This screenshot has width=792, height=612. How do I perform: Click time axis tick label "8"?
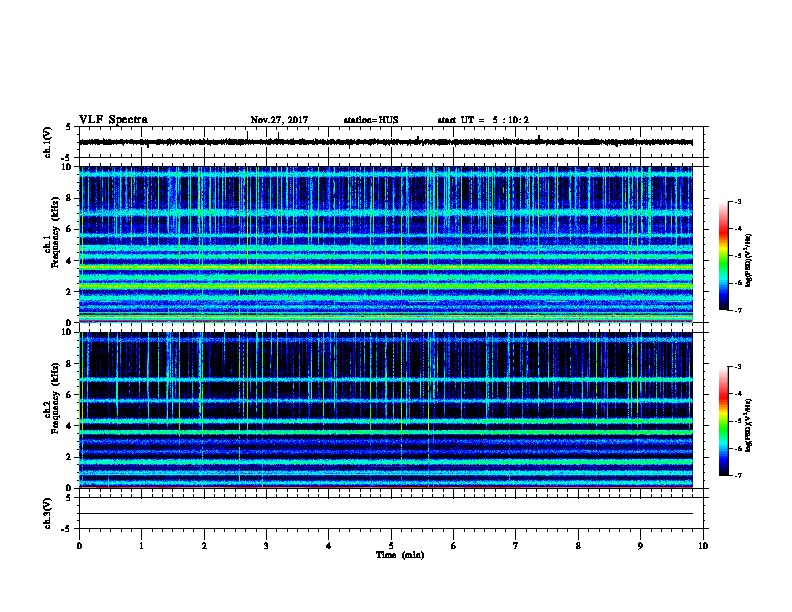point(578,546)
